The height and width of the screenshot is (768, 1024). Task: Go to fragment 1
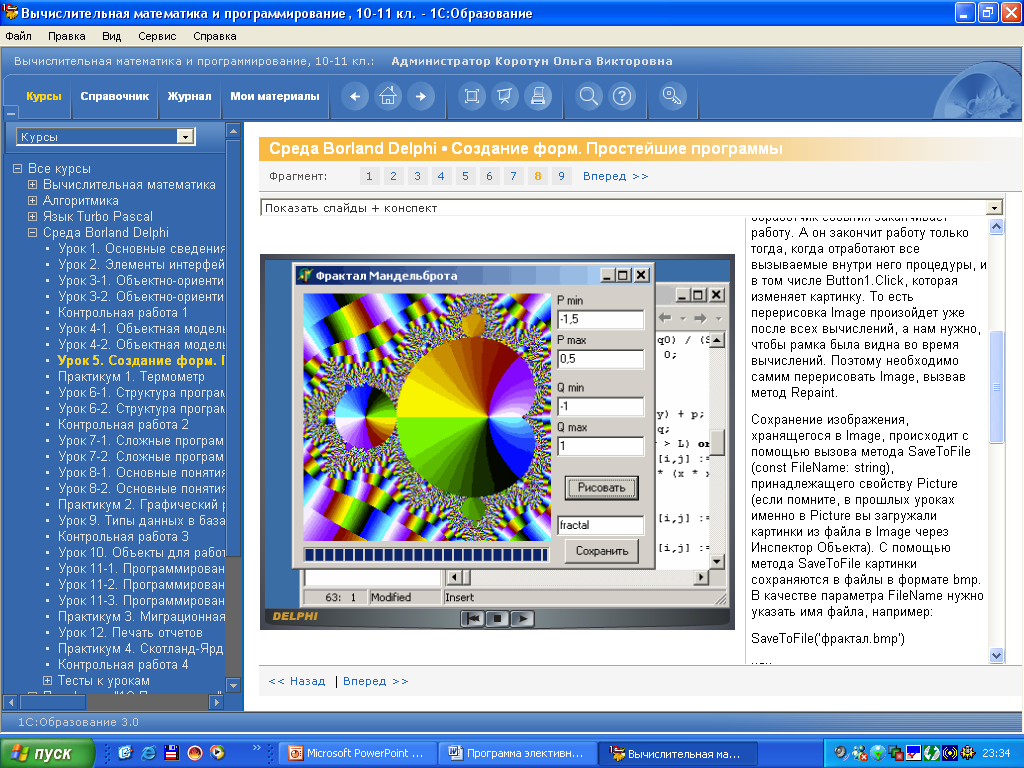(x=369, y=176)
